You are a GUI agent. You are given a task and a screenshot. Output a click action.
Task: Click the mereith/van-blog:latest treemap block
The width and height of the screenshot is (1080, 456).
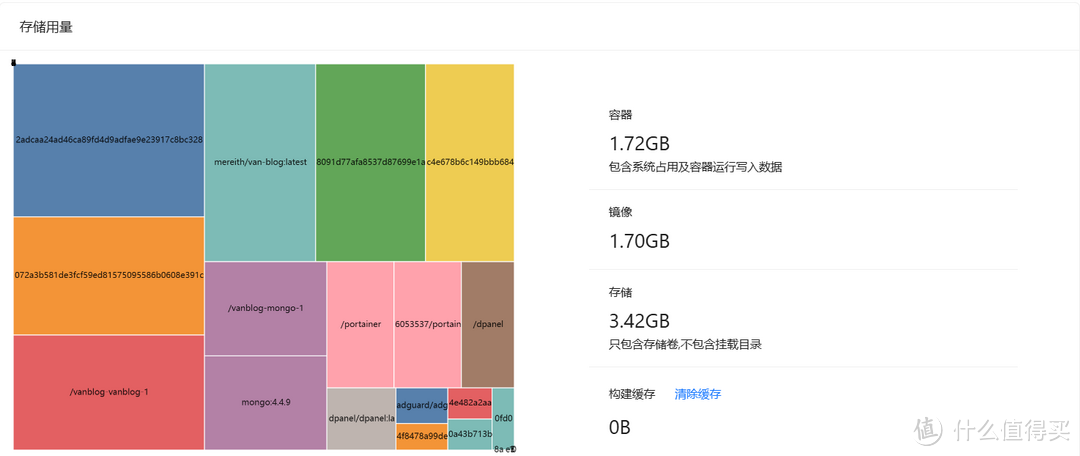260,163
